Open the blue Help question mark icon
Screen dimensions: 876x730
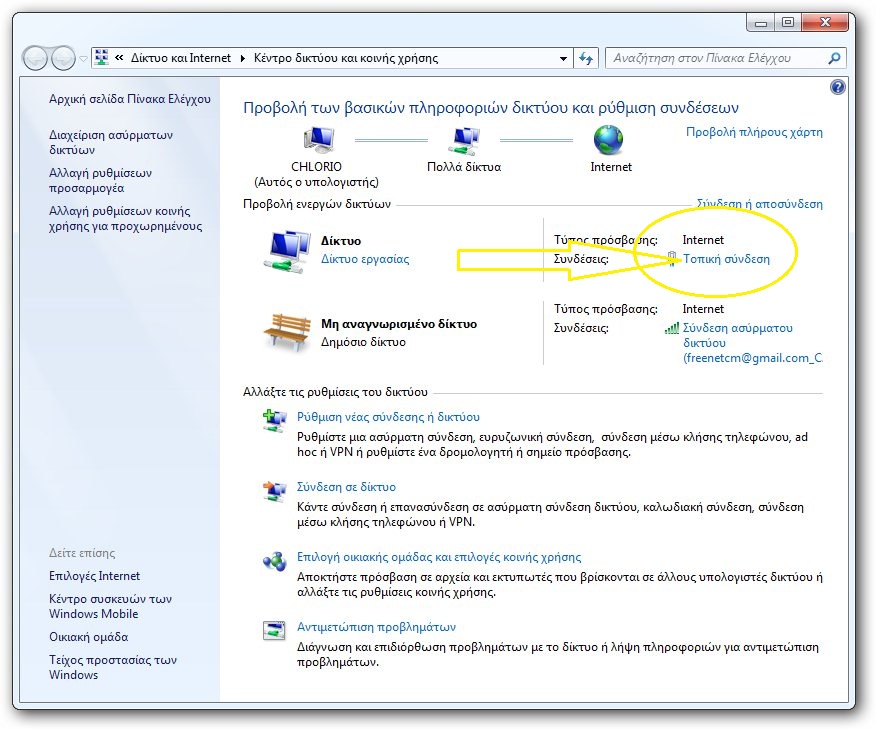[837, 87]
